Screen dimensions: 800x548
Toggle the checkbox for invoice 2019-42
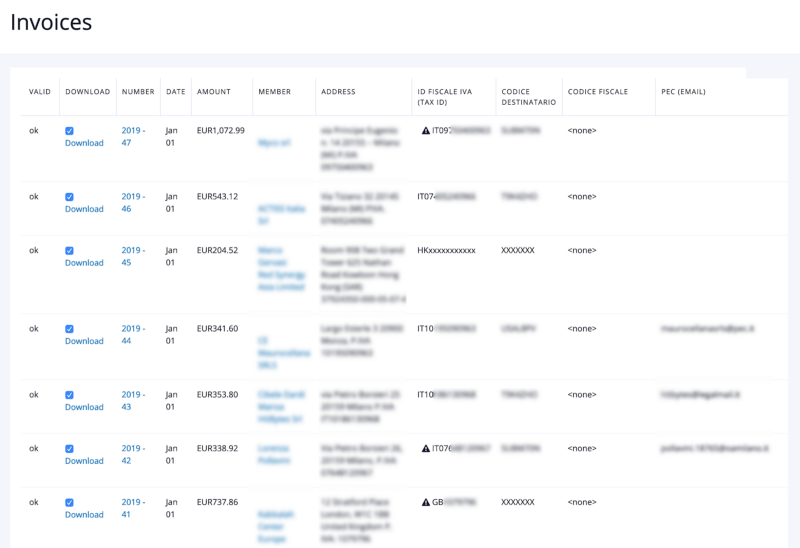coord(69,449)
